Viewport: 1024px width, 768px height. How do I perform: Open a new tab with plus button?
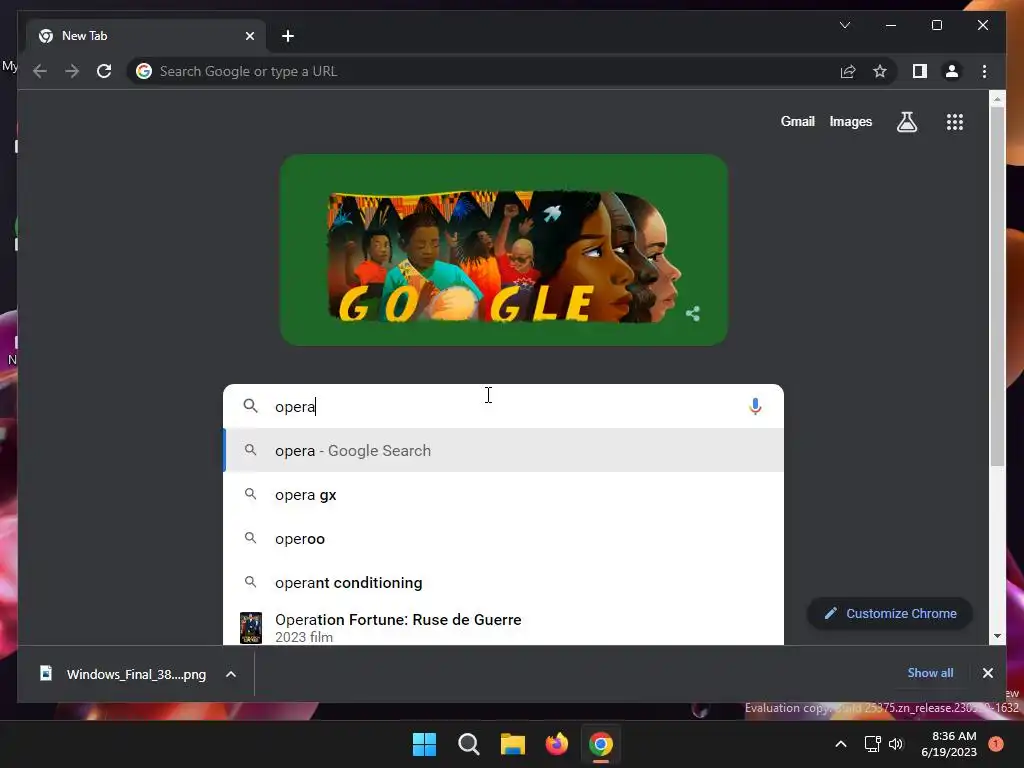click(287, 36)
